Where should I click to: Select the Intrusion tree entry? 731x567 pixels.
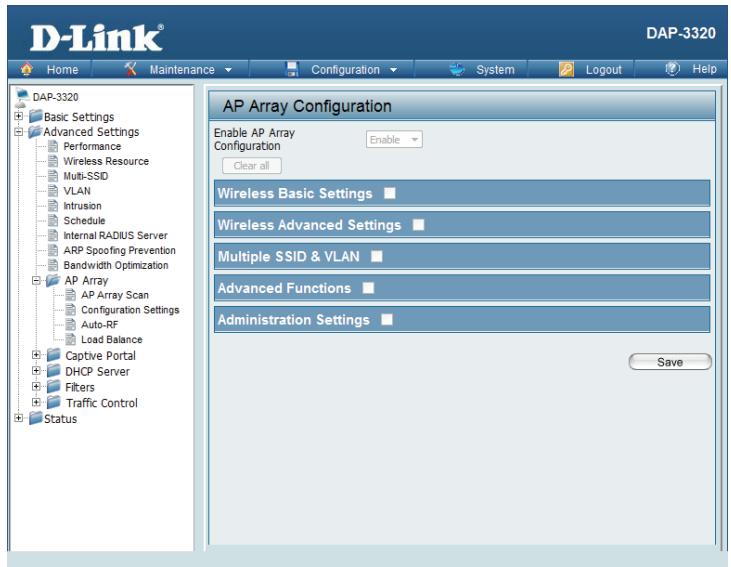(83, 206)
